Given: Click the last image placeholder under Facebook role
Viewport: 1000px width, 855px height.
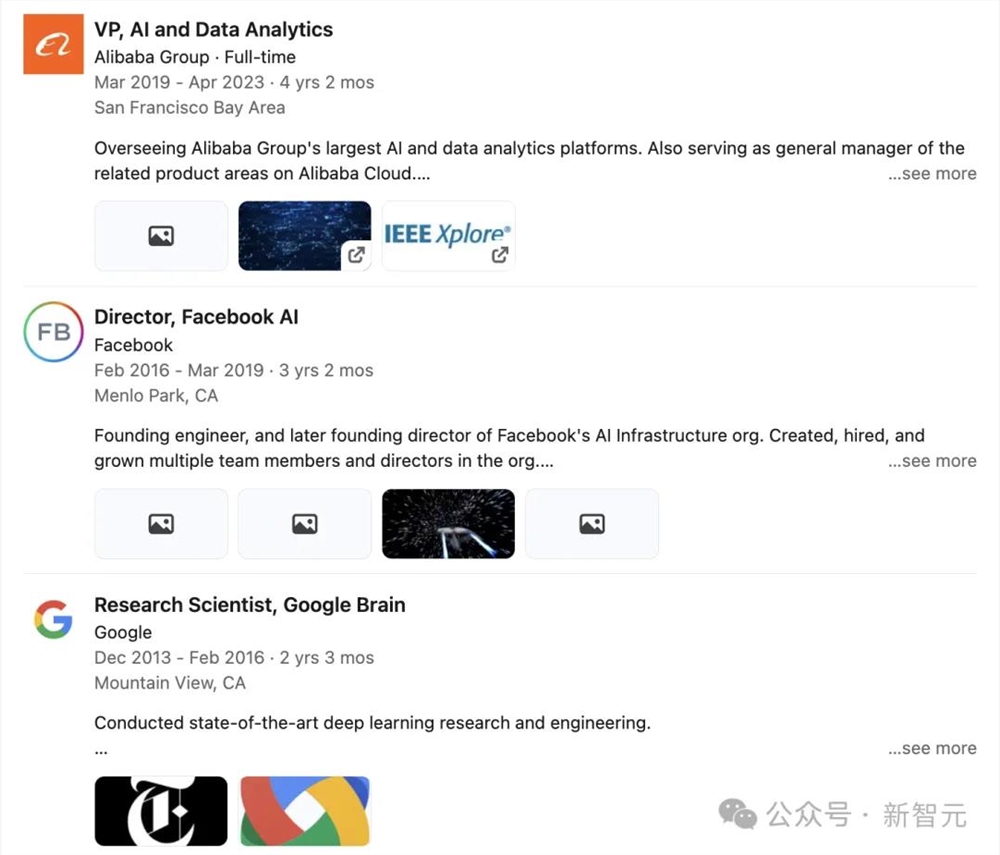Looking at the screenshot, I should tap(592, 523).
